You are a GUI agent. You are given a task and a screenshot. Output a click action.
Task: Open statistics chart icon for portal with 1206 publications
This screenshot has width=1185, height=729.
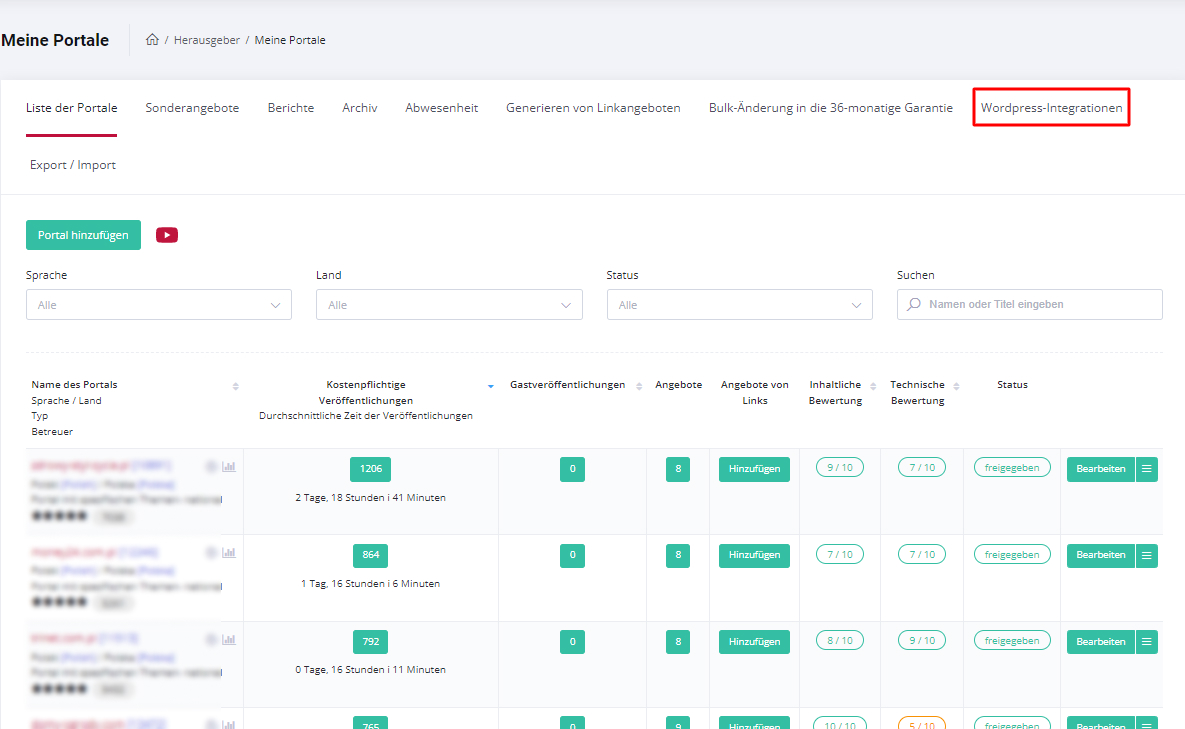click(229, 467)
